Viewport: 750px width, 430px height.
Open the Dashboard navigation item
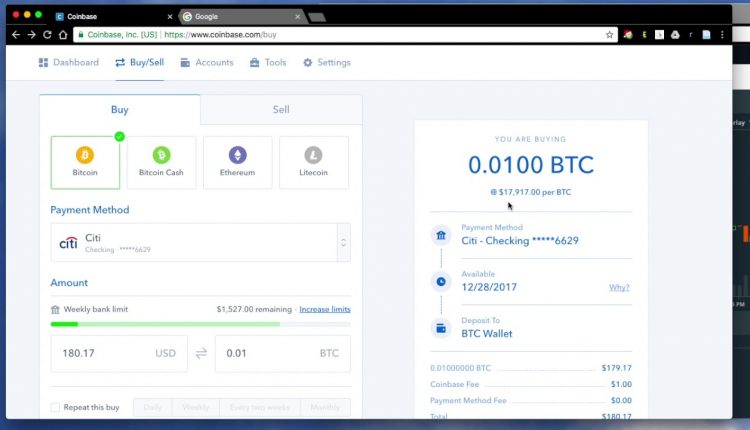tap(69, 63)
